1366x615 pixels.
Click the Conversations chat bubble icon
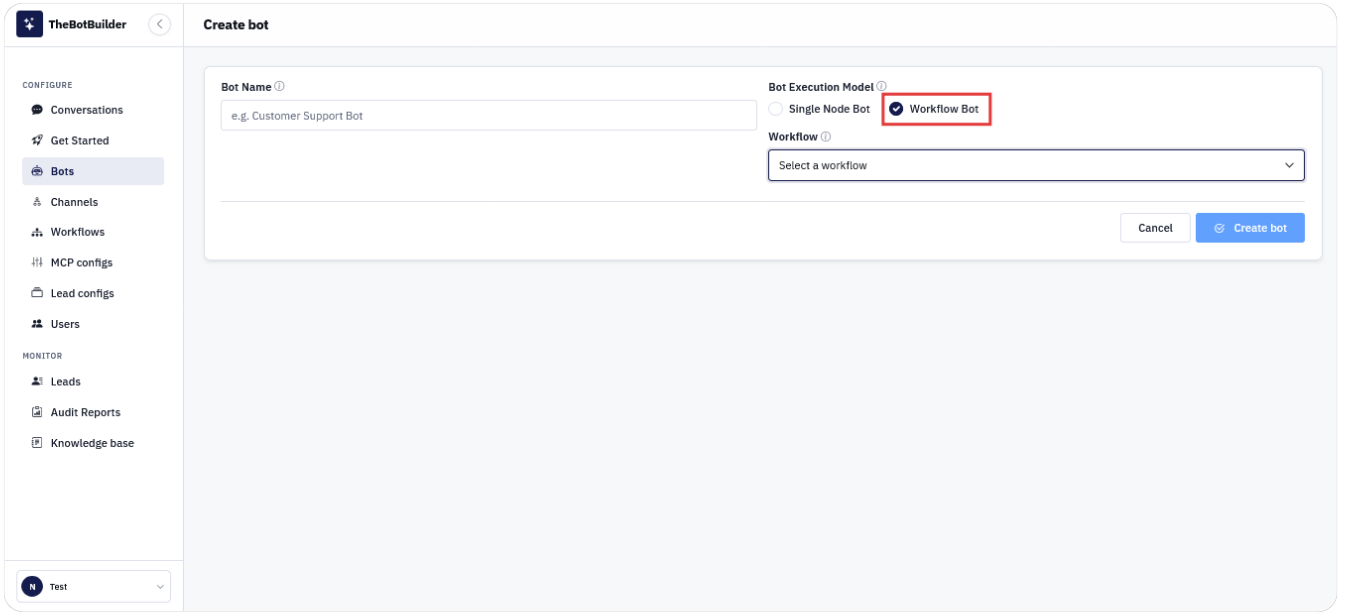37,110
